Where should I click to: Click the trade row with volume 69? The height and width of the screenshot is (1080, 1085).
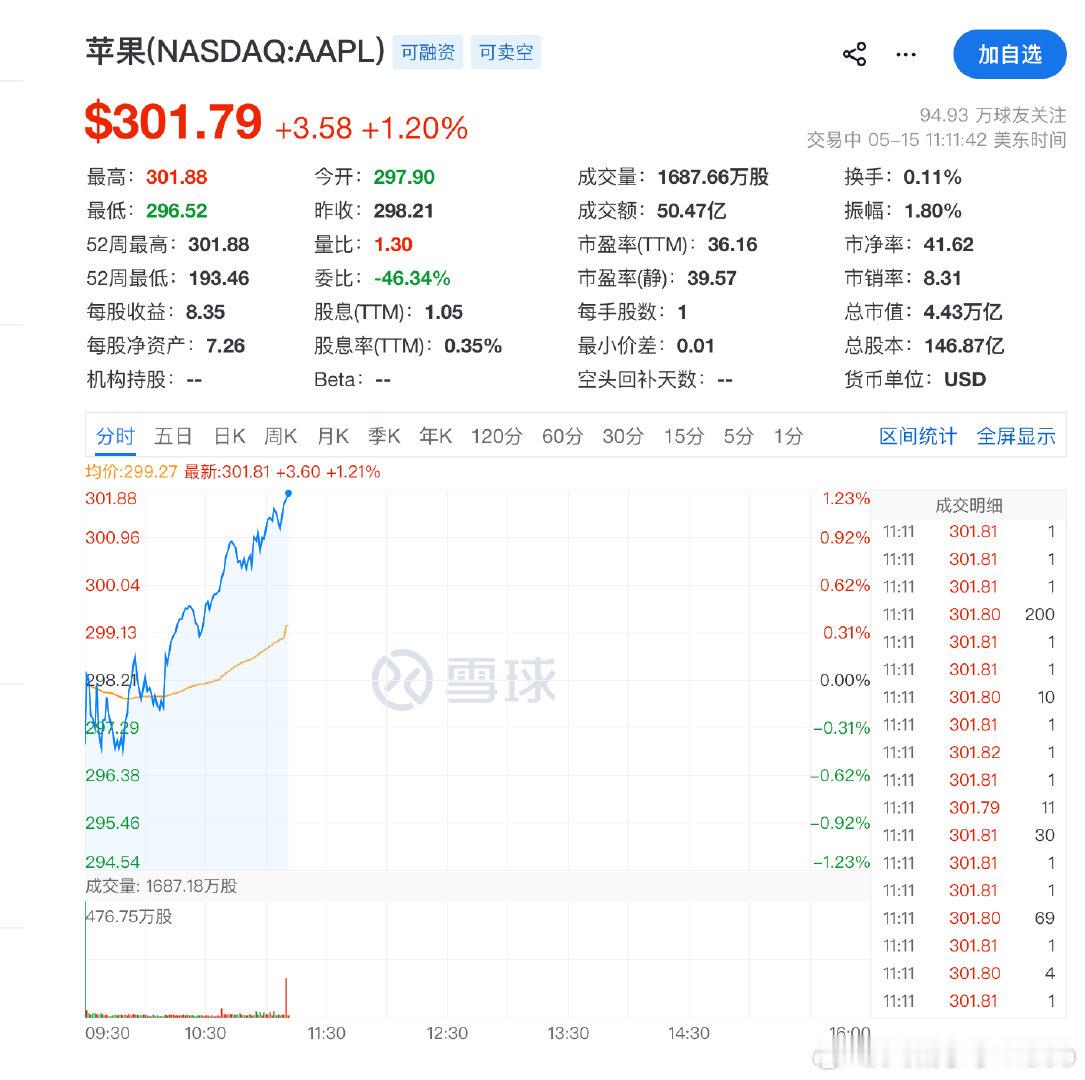pos(968,918)
